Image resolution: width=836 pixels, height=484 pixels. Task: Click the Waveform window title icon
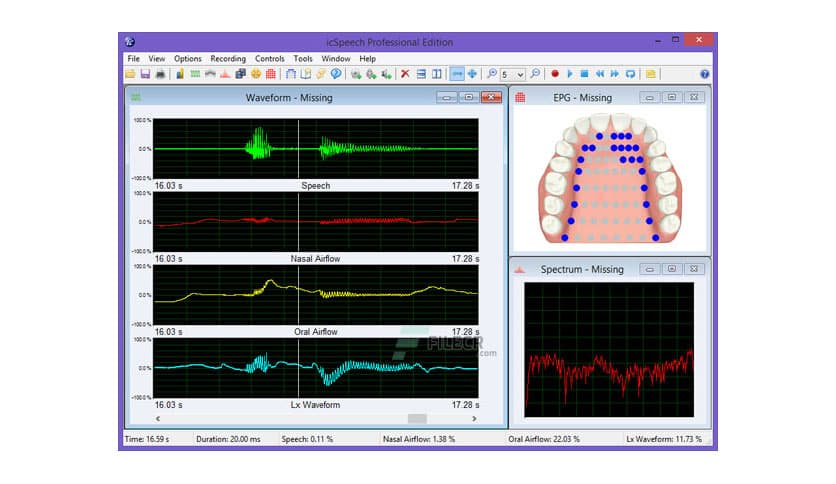[x=136, y=97]
